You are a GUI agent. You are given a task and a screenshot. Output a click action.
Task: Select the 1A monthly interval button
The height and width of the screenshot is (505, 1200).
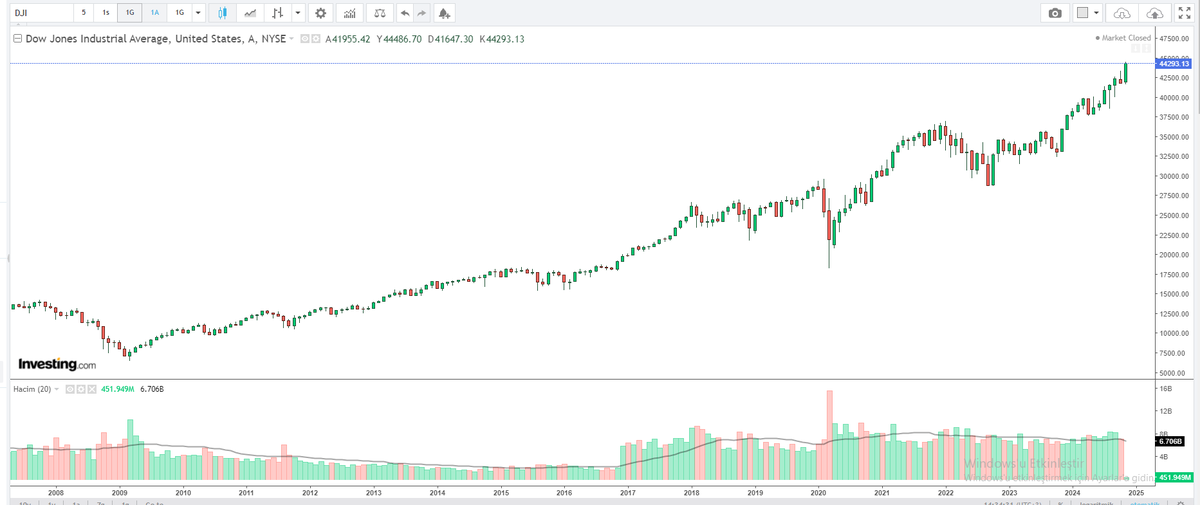(x=154, y=13)
